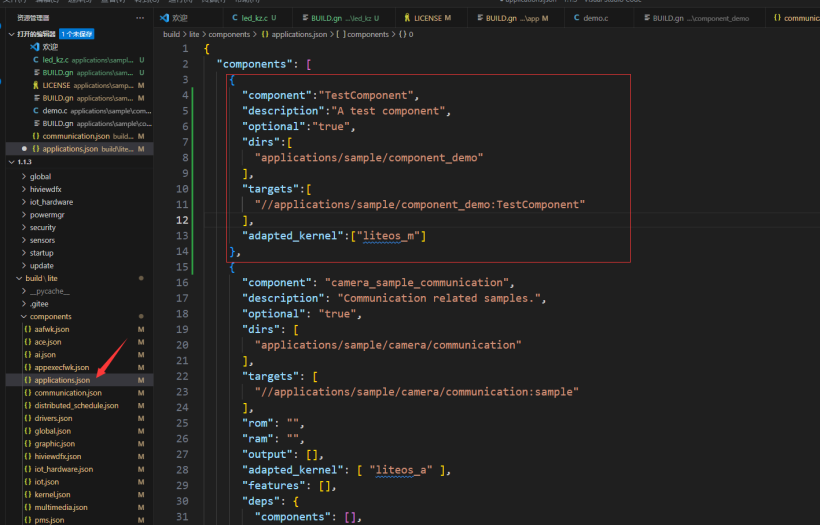Open led_kz.c from the open editors list
Viewport: 820px width, 525px height.
tap(79, 60)
